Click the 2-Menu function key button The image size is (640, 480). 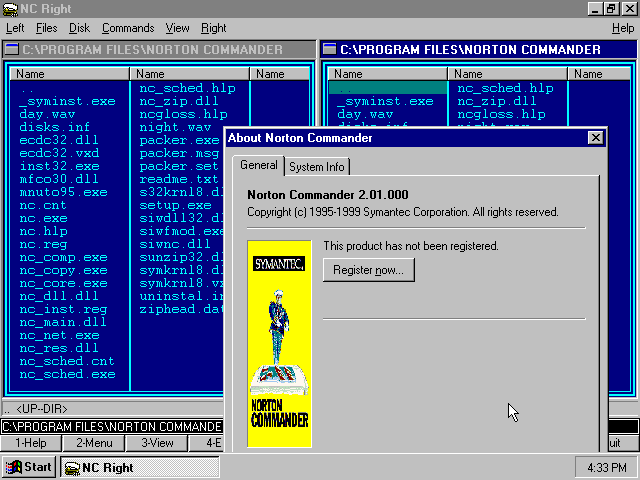[x=94, y=443]
